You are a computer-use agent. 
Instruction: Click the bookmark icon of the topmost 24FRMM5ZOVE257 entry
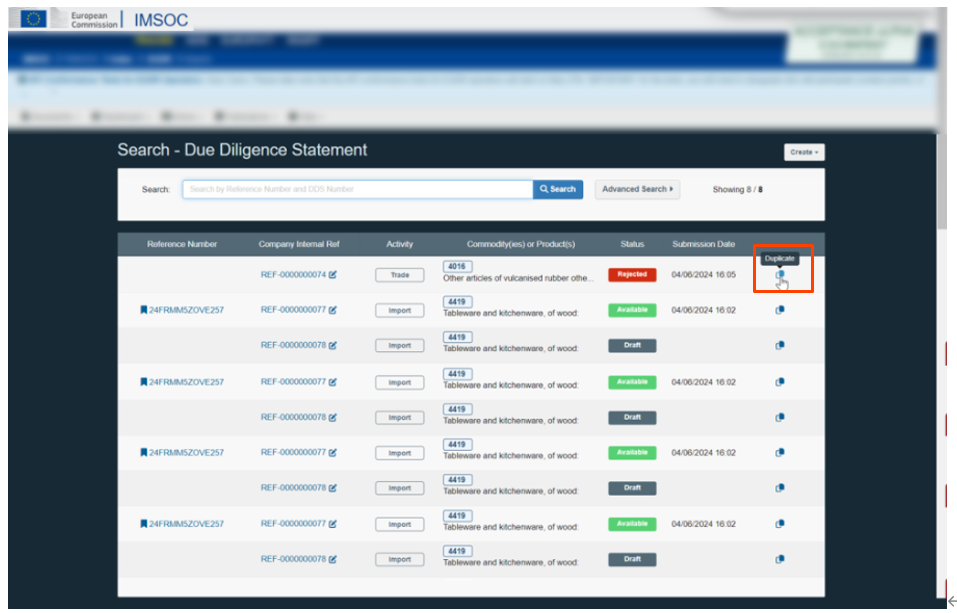144,310
